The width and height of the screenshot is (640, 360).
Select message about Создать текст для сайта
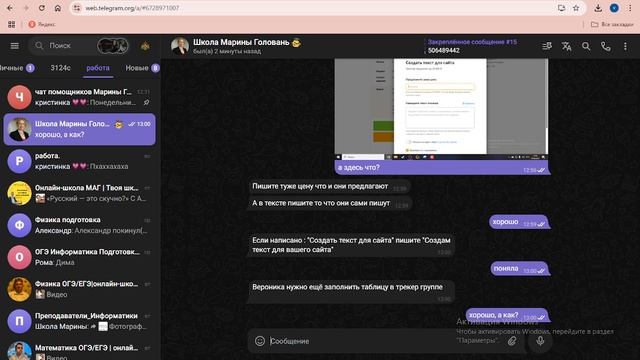click(x=351, y=245)
